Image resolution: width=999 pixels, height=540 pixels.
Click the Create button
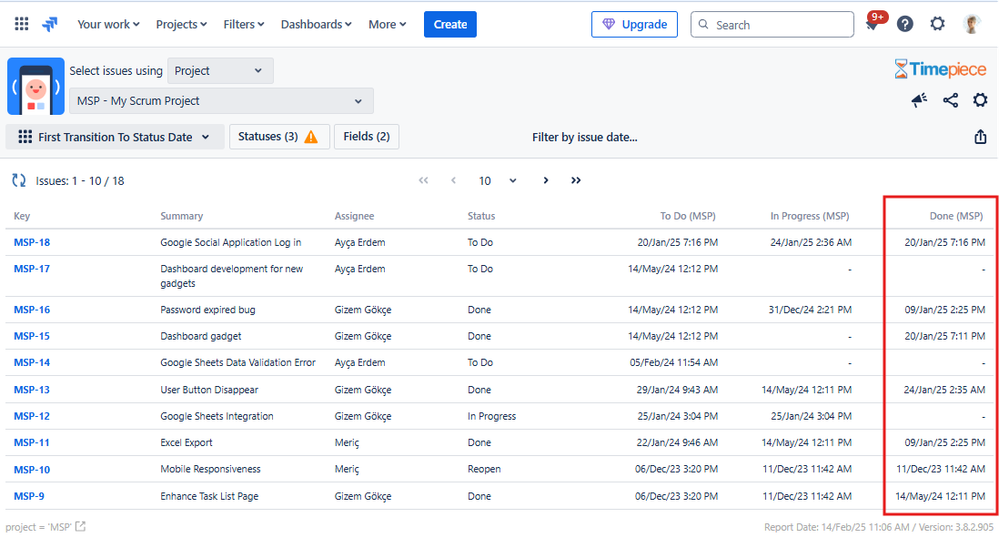[450, 24]
